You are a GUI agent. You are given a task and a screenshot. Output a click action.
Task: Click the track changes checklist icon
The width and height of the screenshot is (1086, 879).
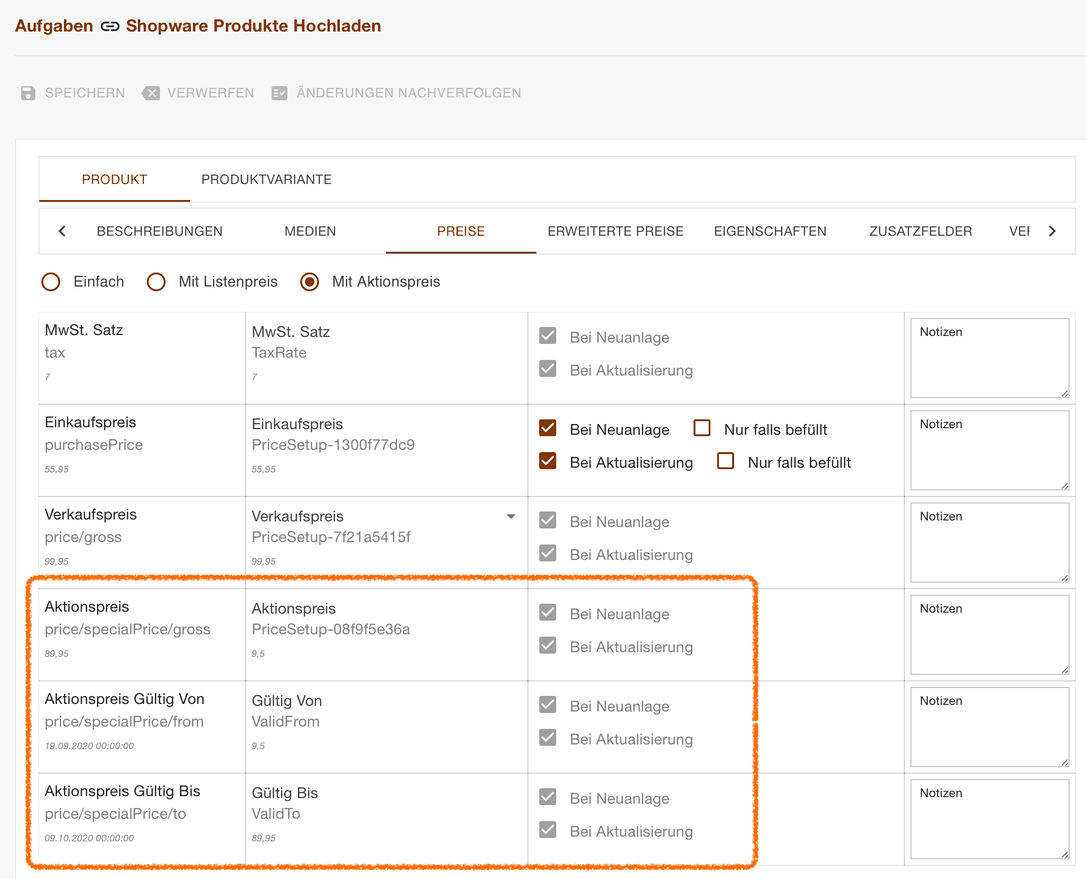coord(279,93)
